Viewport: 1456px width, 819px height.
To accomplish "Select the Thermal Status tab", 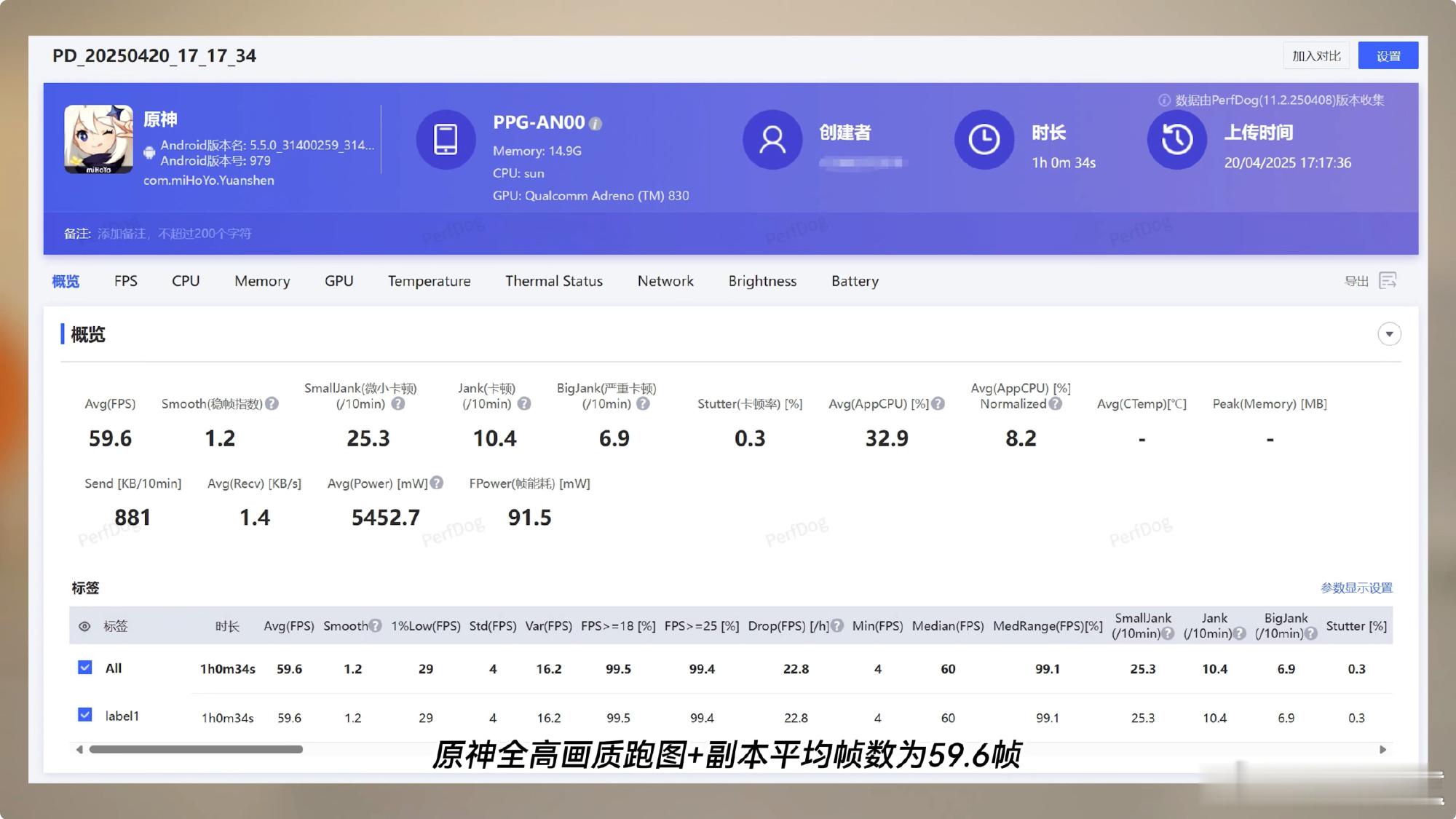I will (x=554, y=281).
